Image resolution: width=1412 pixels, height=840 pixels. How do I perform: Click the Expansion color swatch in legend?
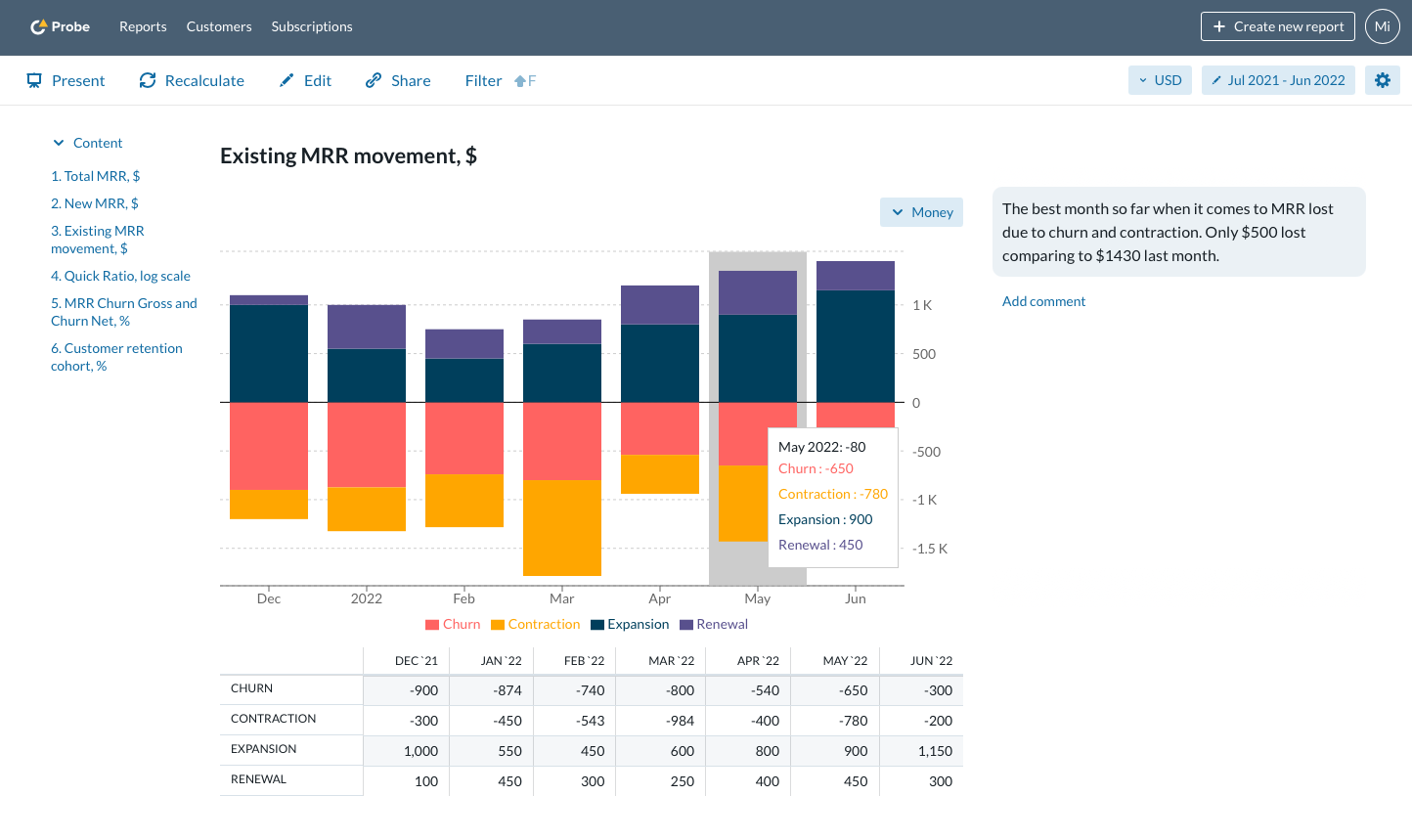[x=596, y=625]
